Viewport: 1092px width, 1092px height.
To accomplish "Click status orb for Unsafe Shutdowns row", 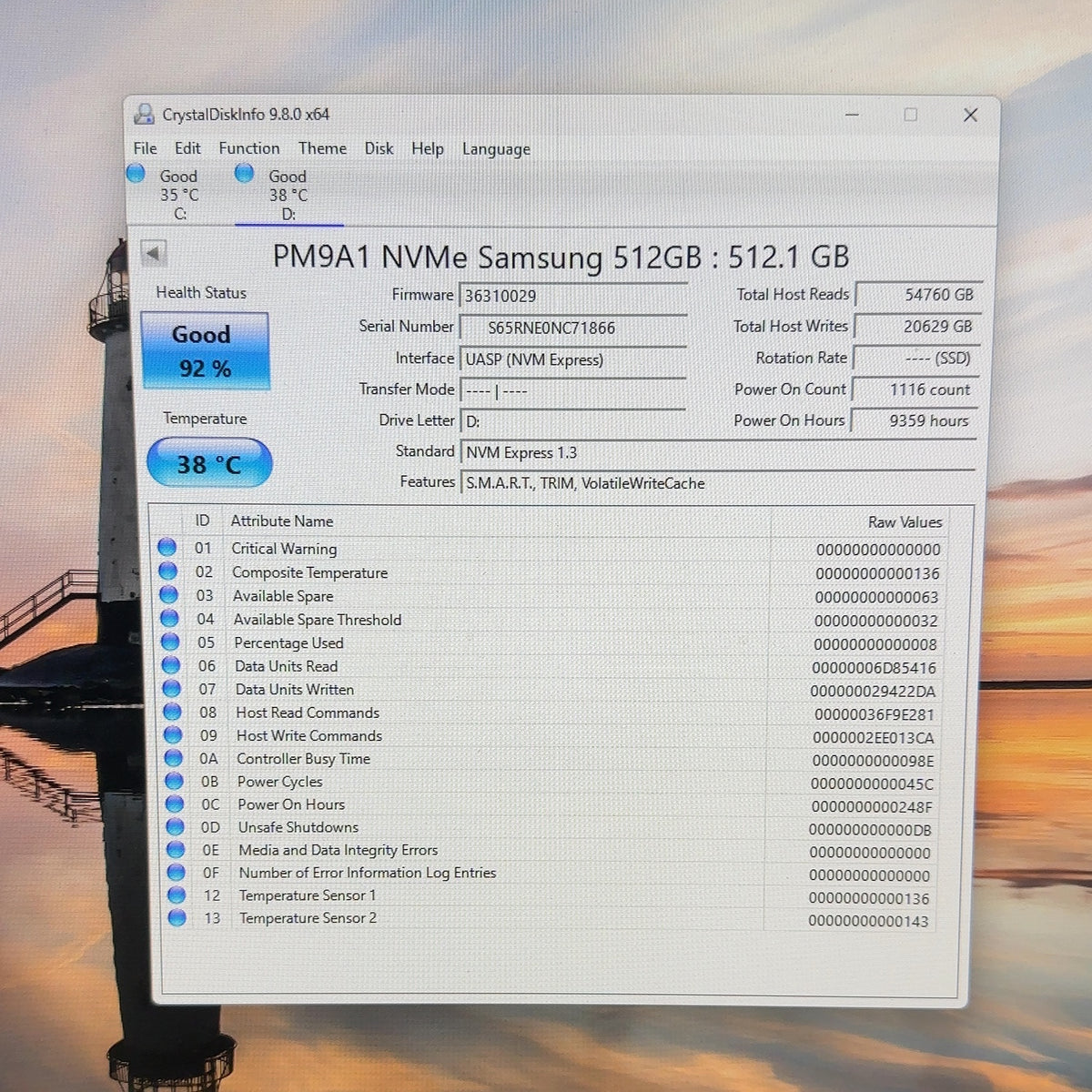I will pos(176,826).
